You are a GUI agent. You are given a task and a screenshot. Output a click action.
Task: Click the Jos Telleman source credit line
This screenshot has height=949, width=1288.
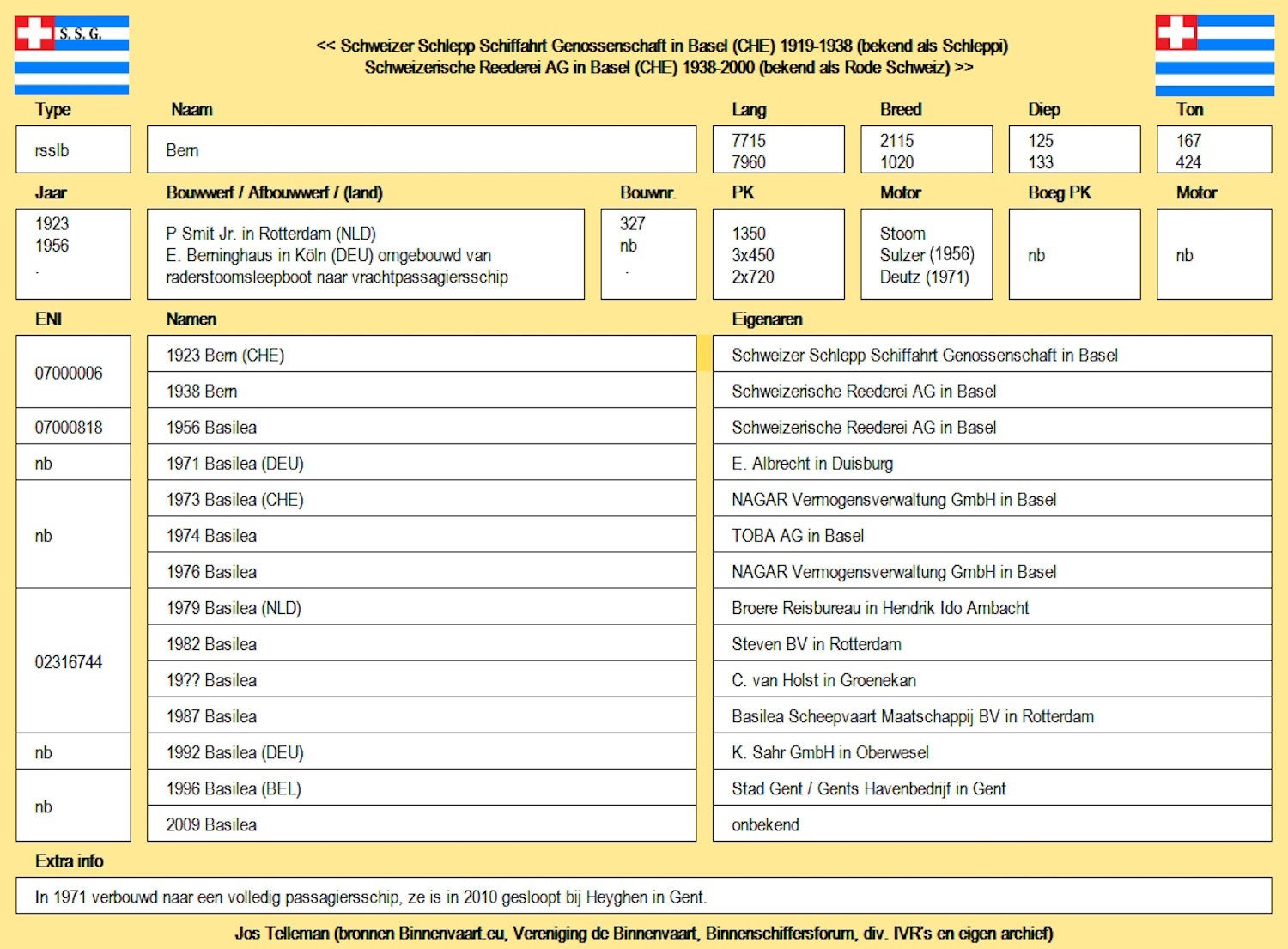(x=644, y=933)
